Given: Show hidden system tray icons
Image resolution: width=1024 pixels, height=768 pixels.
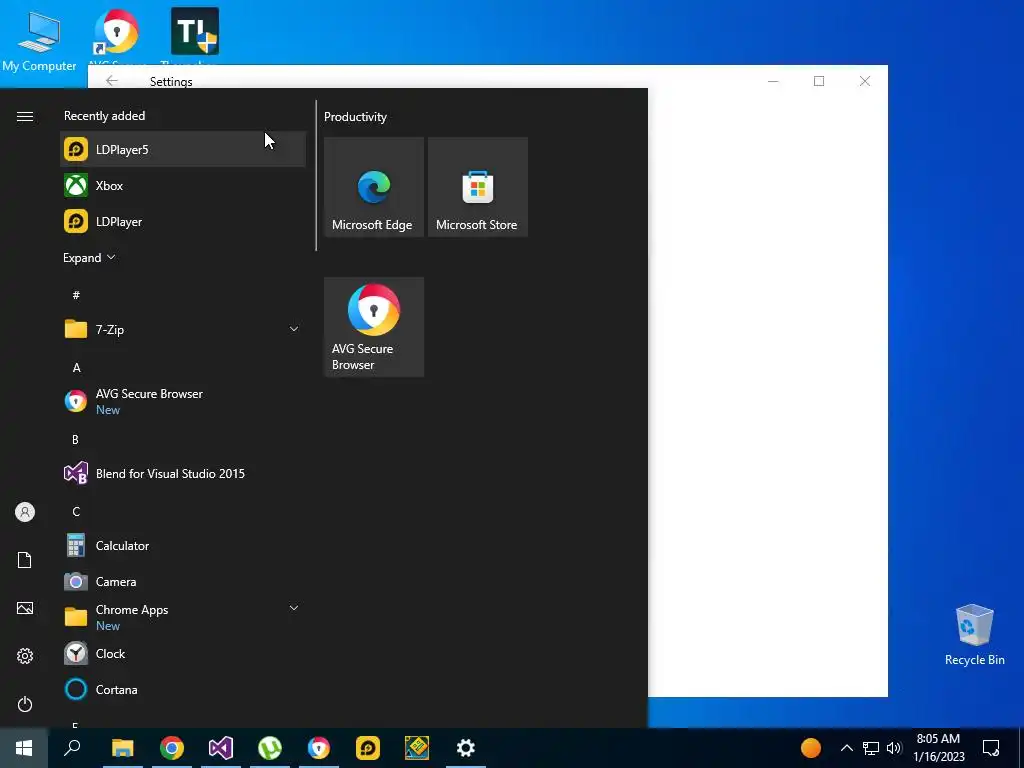Looking at the screenshot, I should coord(846,748).
